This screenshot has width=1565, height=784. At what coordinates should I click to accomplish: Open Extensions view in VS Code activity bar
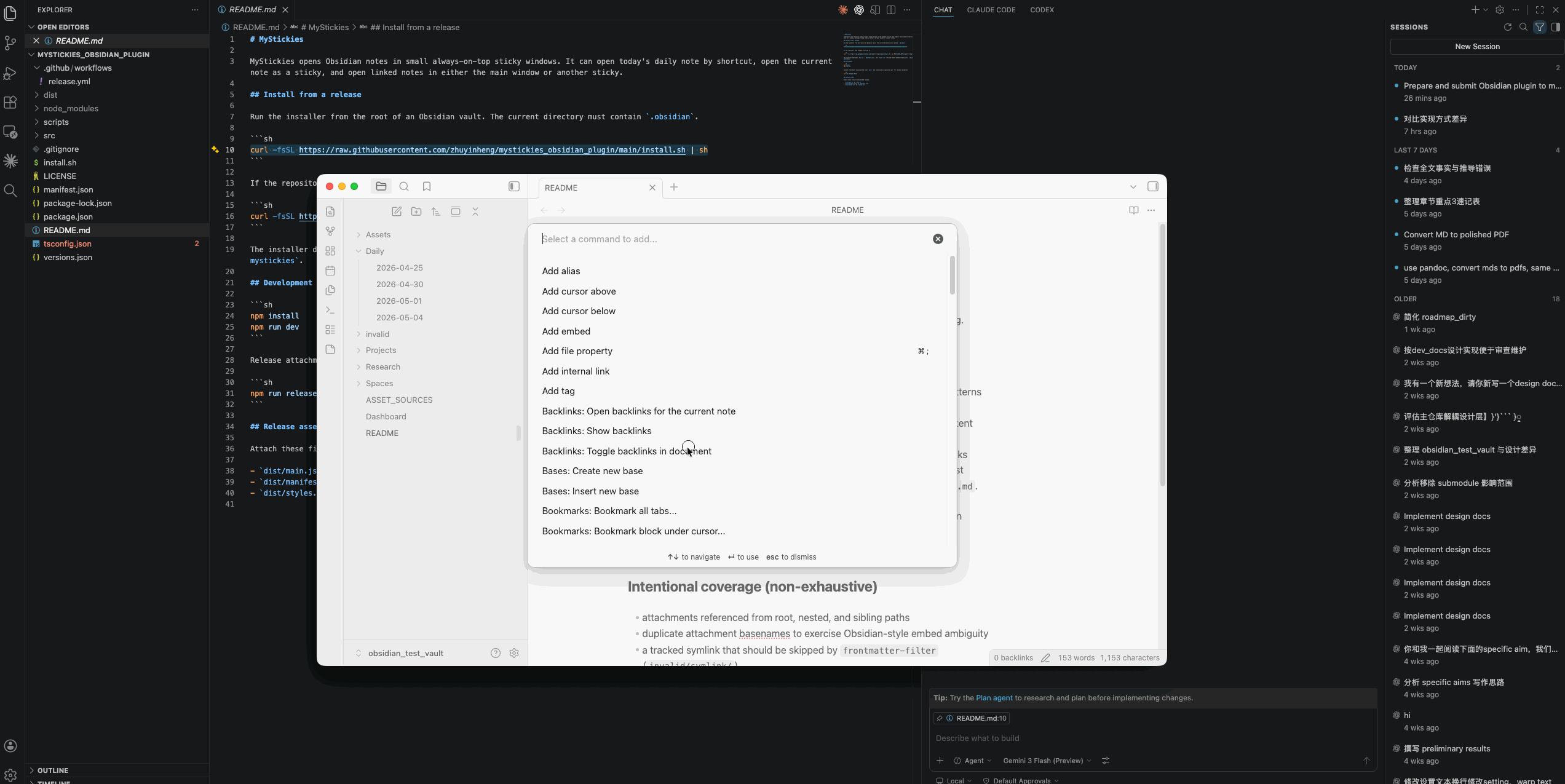coord(10,102)
